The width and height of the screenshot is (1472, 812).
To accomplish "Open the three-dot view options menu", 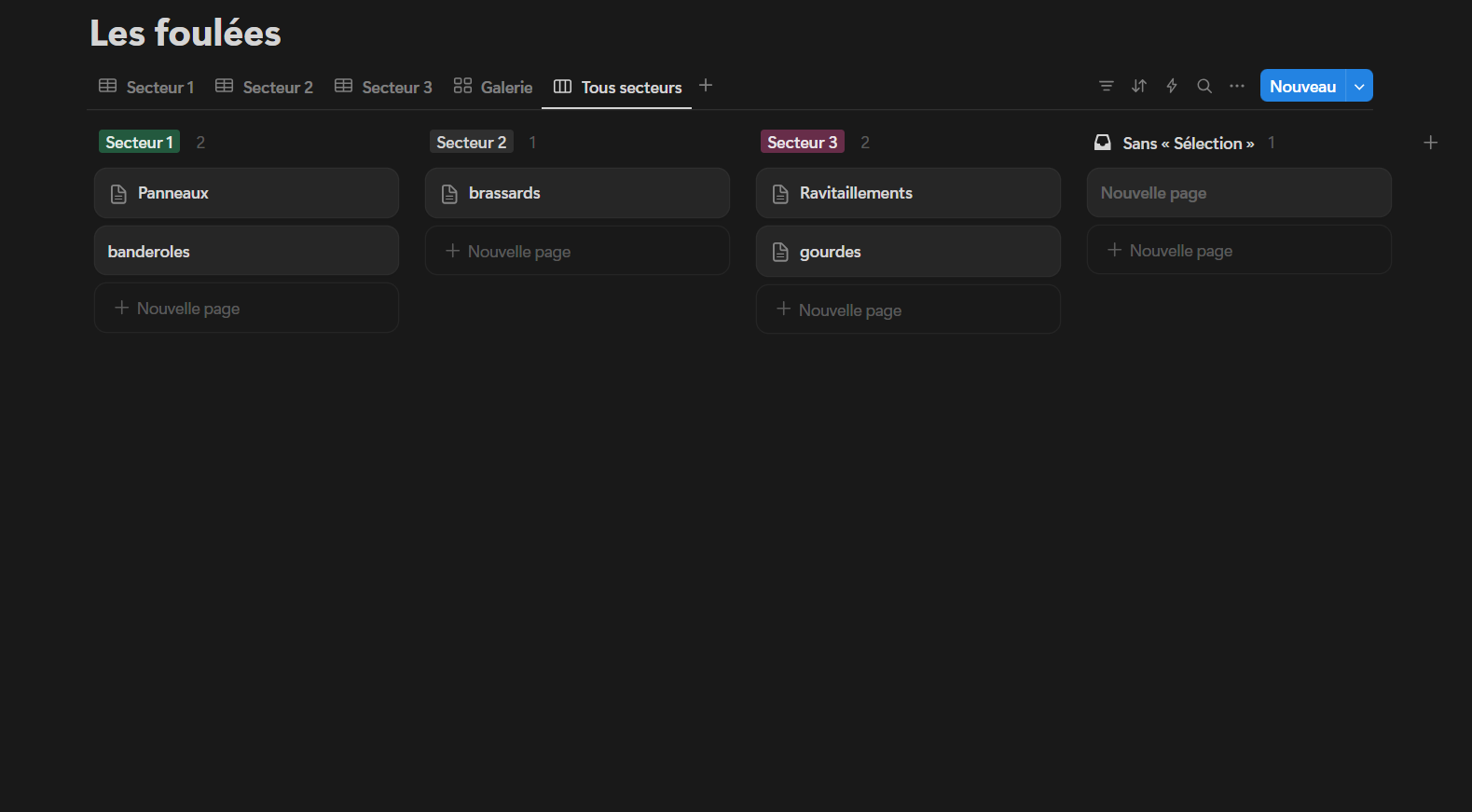I will (x=1237, y=86).
